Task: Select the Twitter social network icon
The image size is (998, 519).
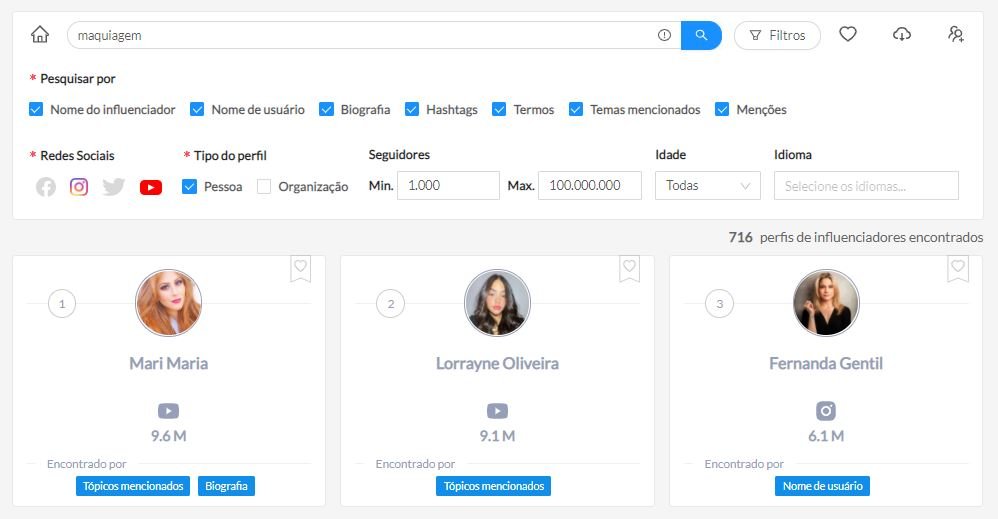Action: coord(114,187)
